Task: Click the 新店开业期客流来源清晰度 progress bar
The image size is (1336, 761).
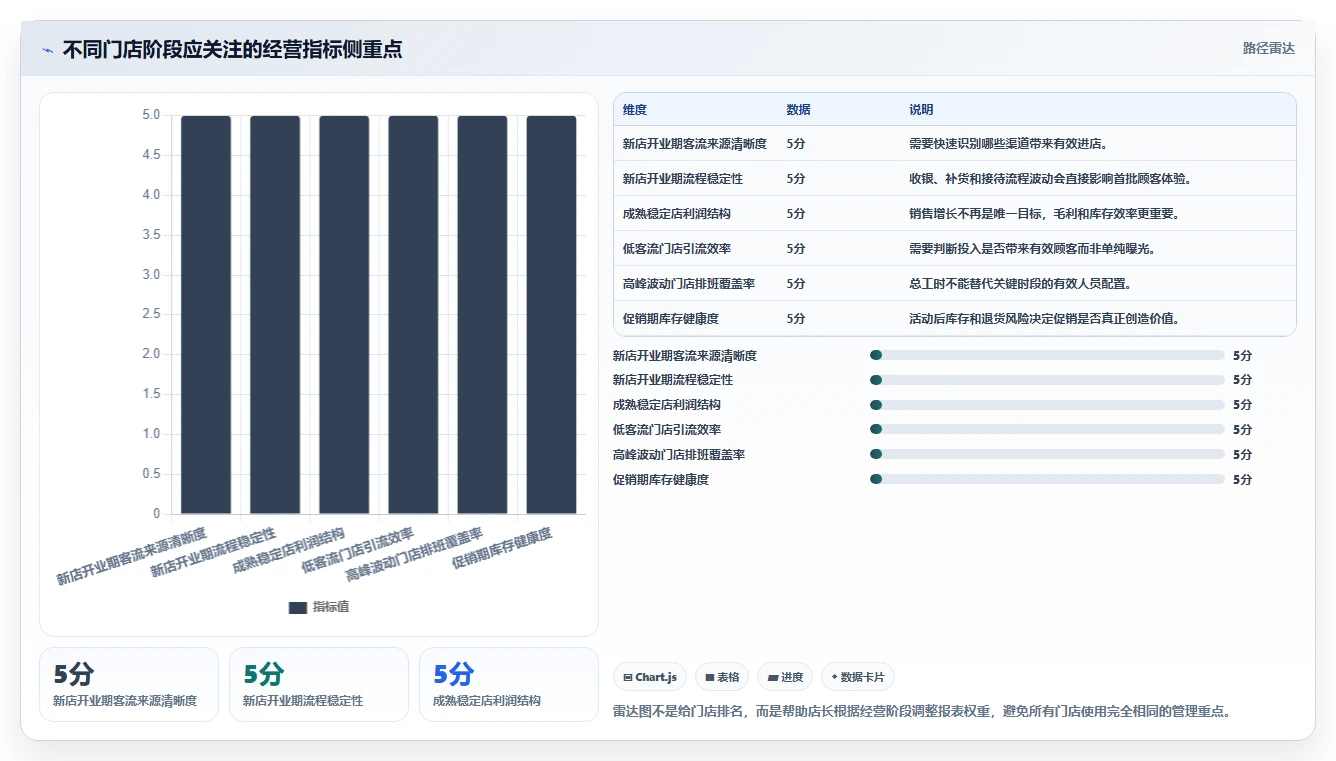Action: point(1047,355)
